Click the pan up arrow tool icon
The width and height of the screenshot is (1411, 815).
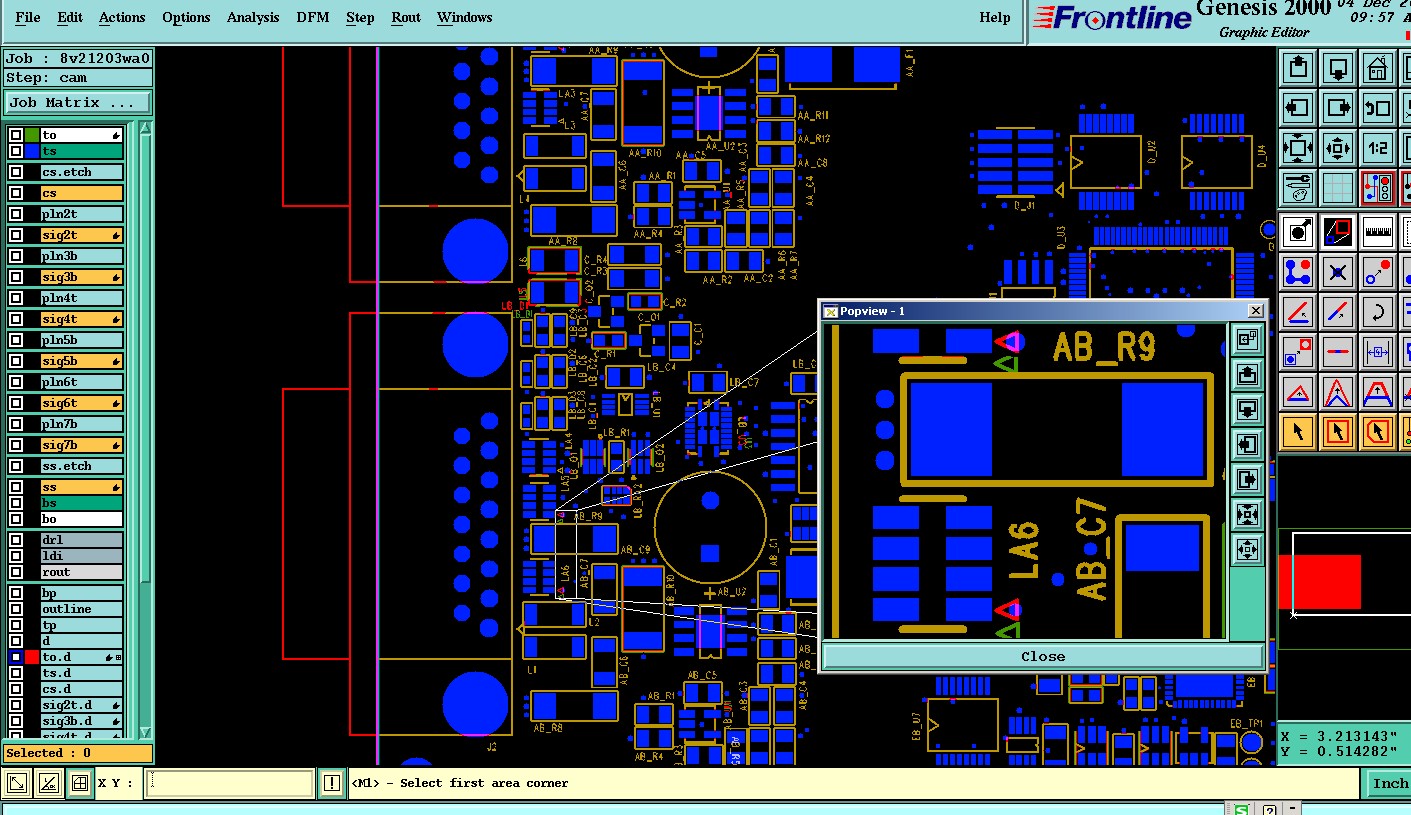pos(1298,68)
